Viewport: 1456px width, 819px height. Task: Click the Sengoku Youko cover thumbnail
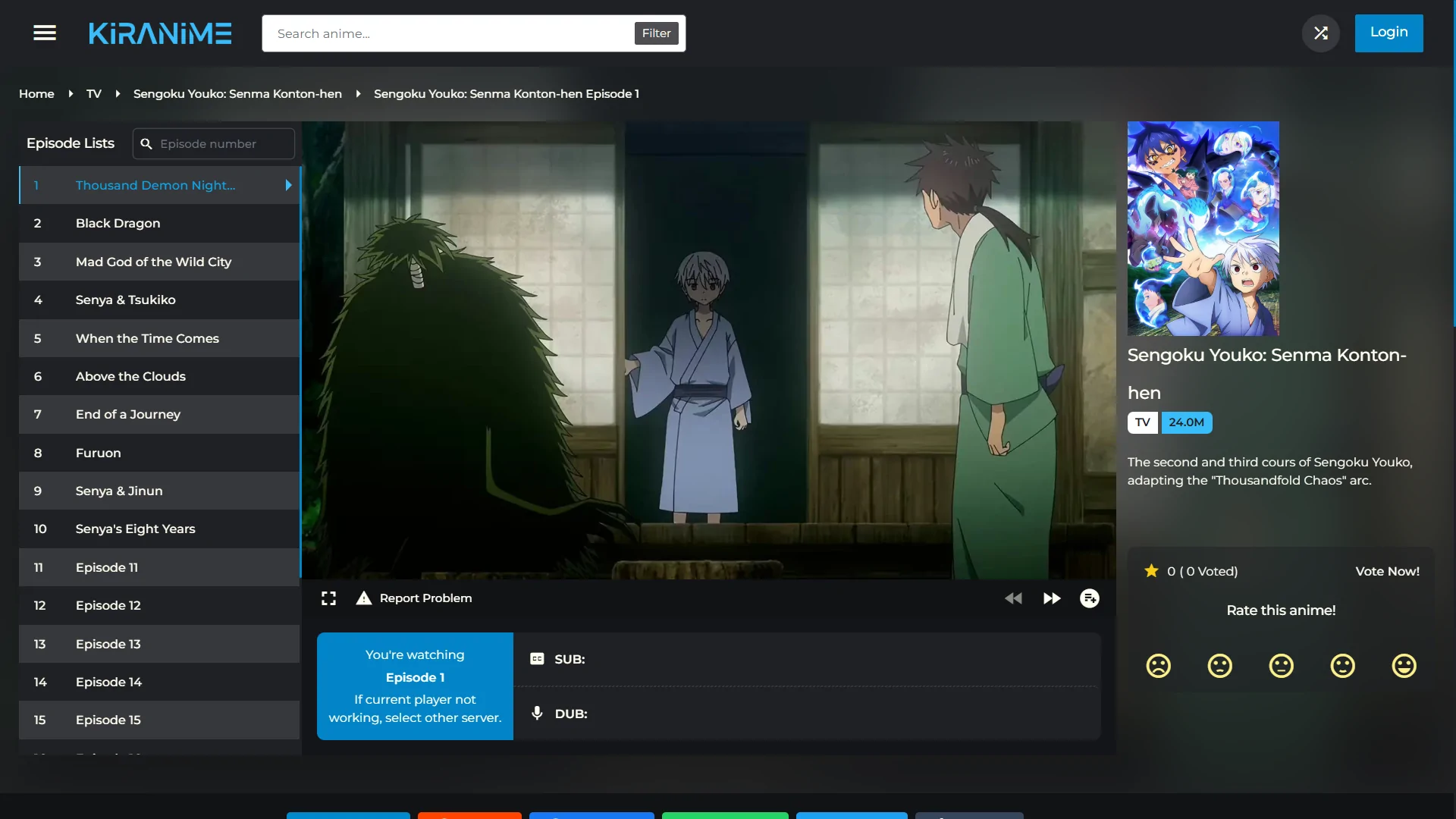1203,228
